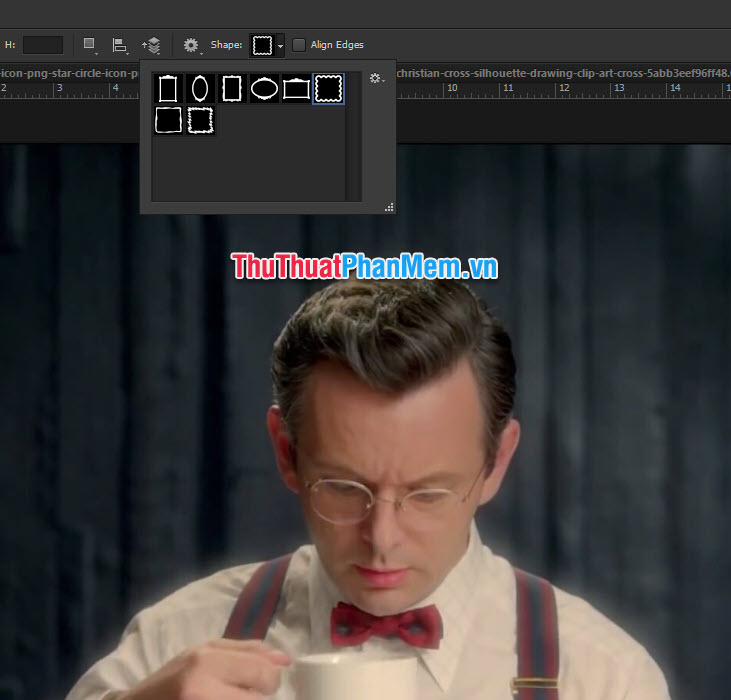Switch to the christian-cross-silhouette document tab
Viewport: 731px width, 700px height.
click(563, 73)
